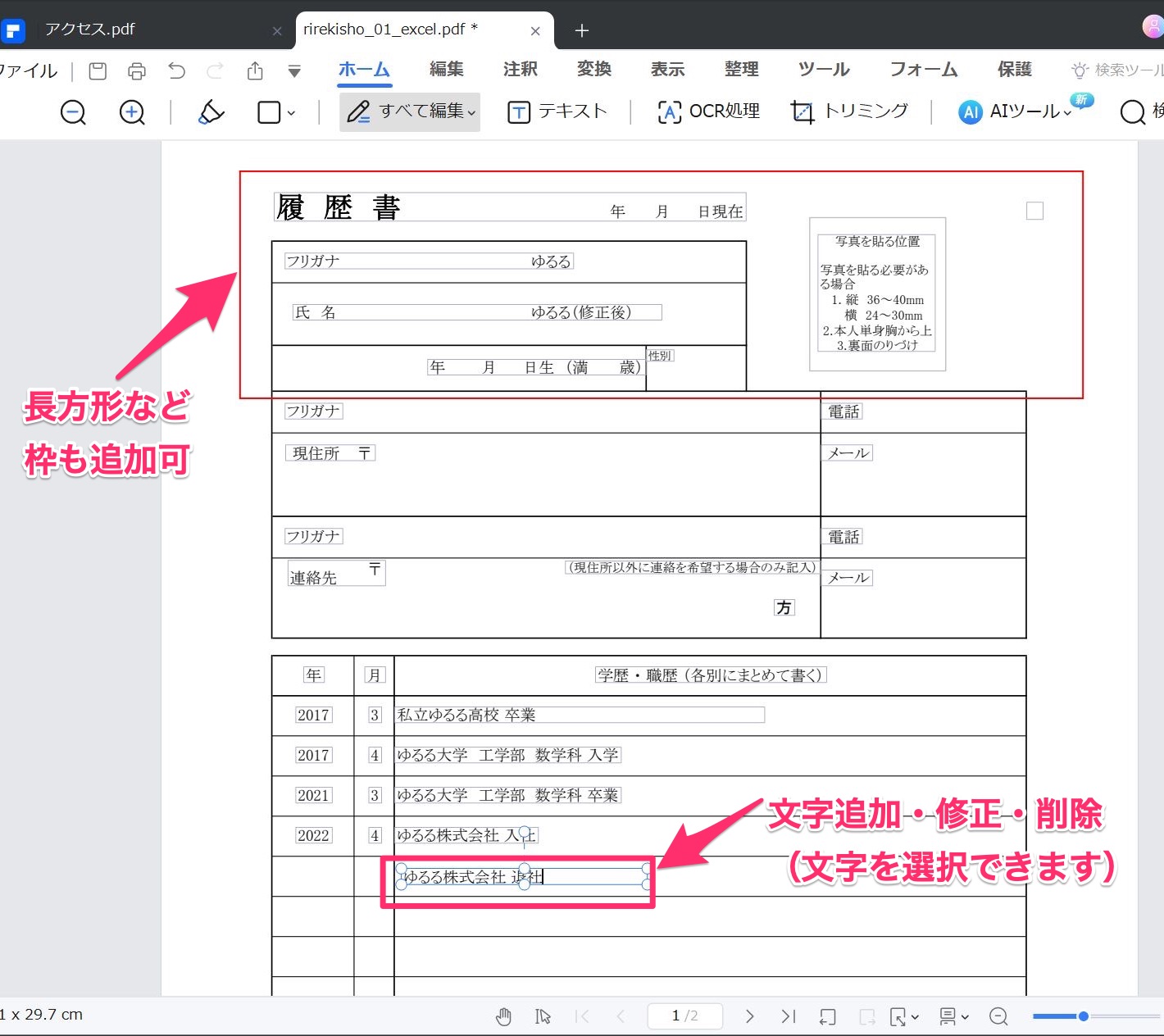Switch to the 注釈 ribbon tab
The height and width of the screenshot is (1036, 1164).
click(519, 69)
